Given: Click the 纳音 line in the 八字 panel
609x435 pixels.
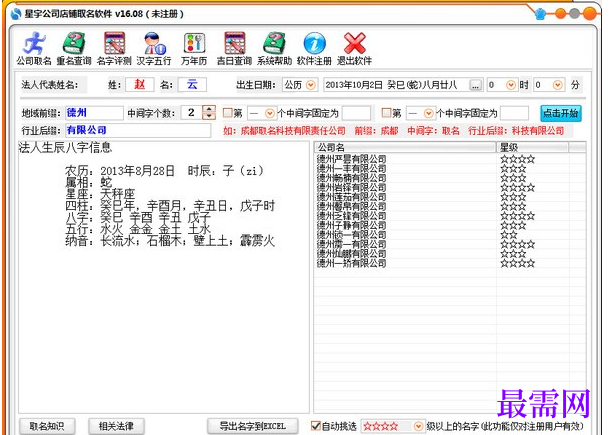Looking at the screenshot, I should click(x=170, y=241).
